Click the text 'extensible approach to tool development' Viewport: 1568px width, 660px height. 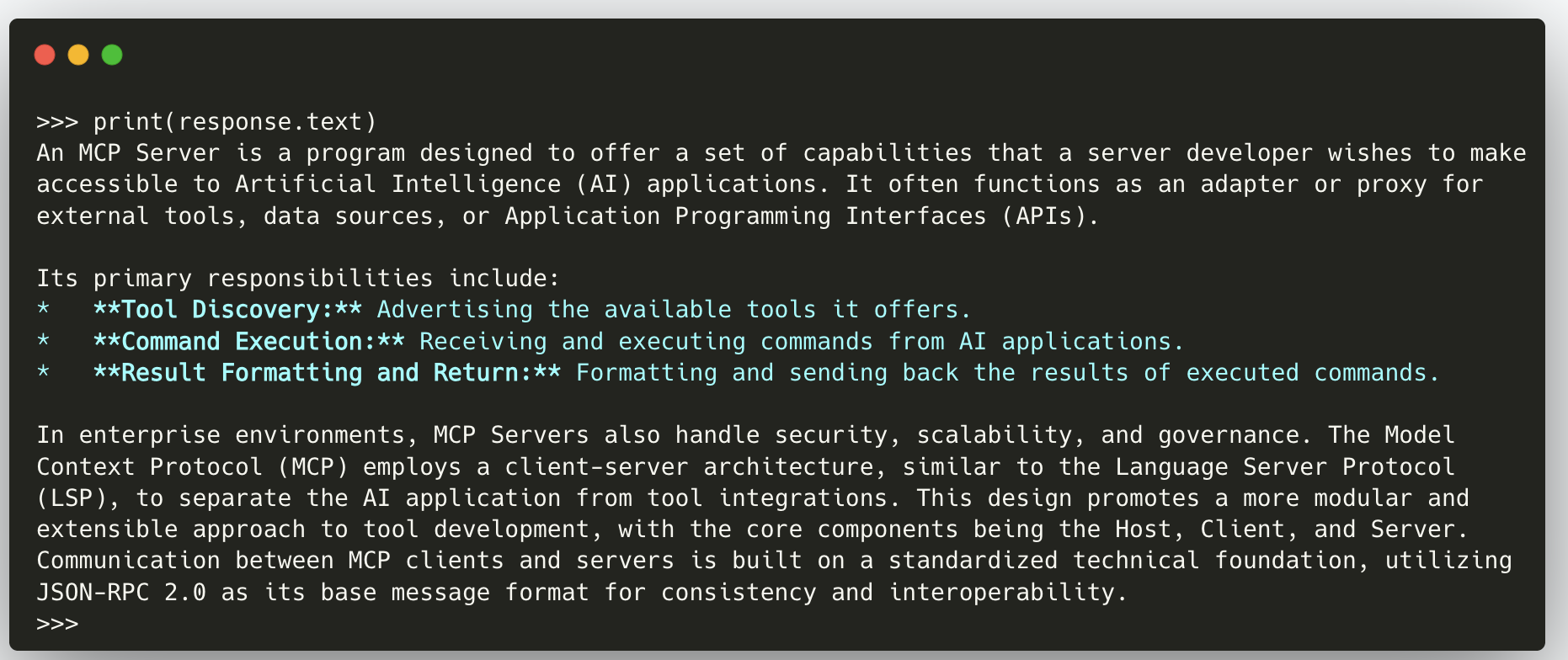coord(312,530)
